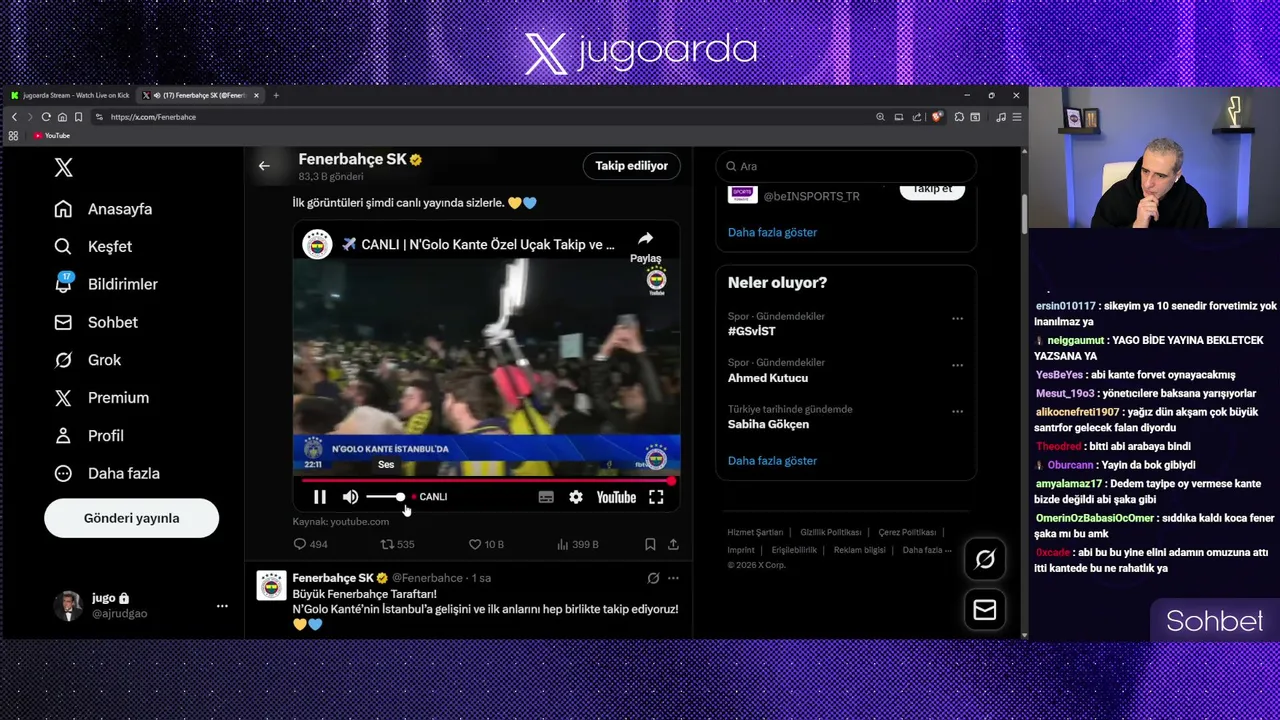The image size is (1280, 720).
Task: Open the Ahmed Kutucu trend
Action: (x=768, y=378)
